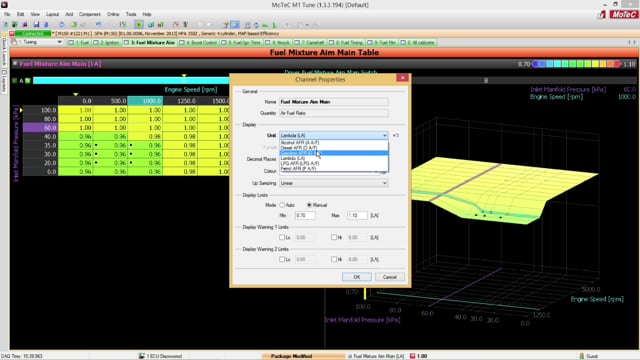
Task: Enable Display Warning 1 Hi checkbox
Action: tap(334, 237)
